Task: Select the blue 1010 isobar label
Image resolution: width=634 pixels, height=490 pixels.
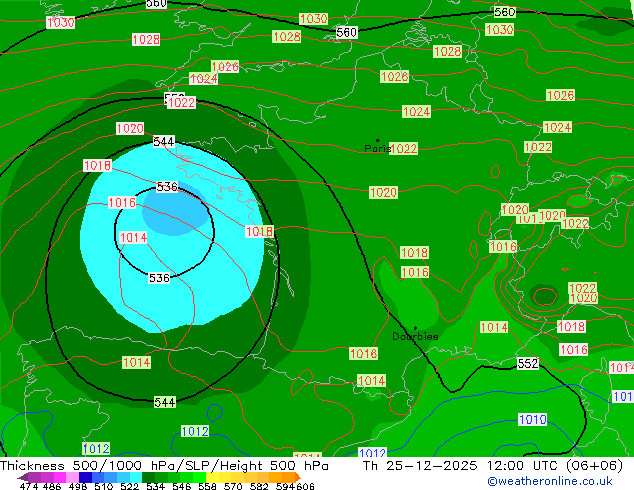Action: coord(533,419)
